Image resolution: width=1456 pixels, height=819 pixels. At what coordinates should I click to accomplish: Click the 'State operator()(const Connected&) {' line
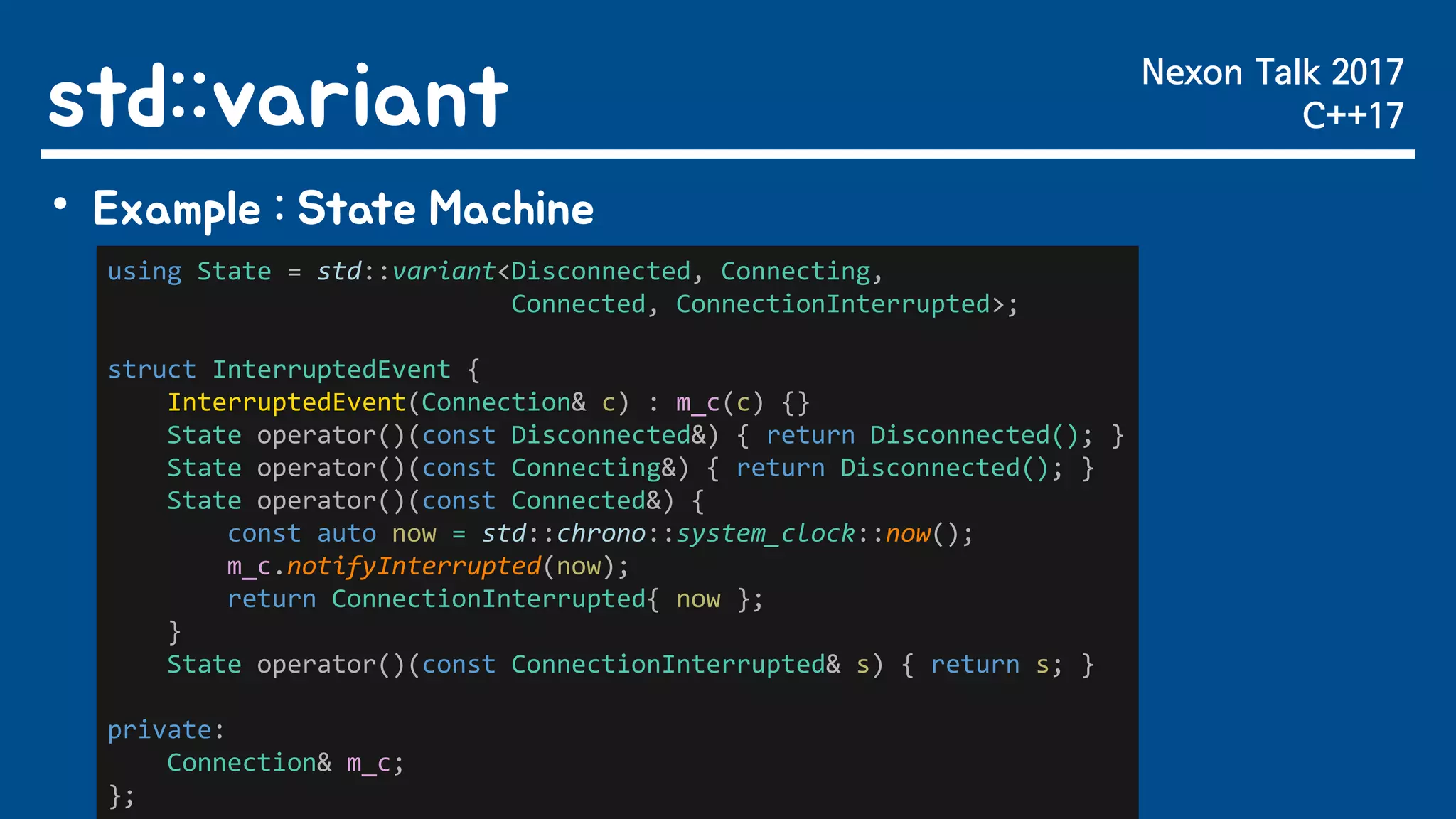[x=436, y=500]
